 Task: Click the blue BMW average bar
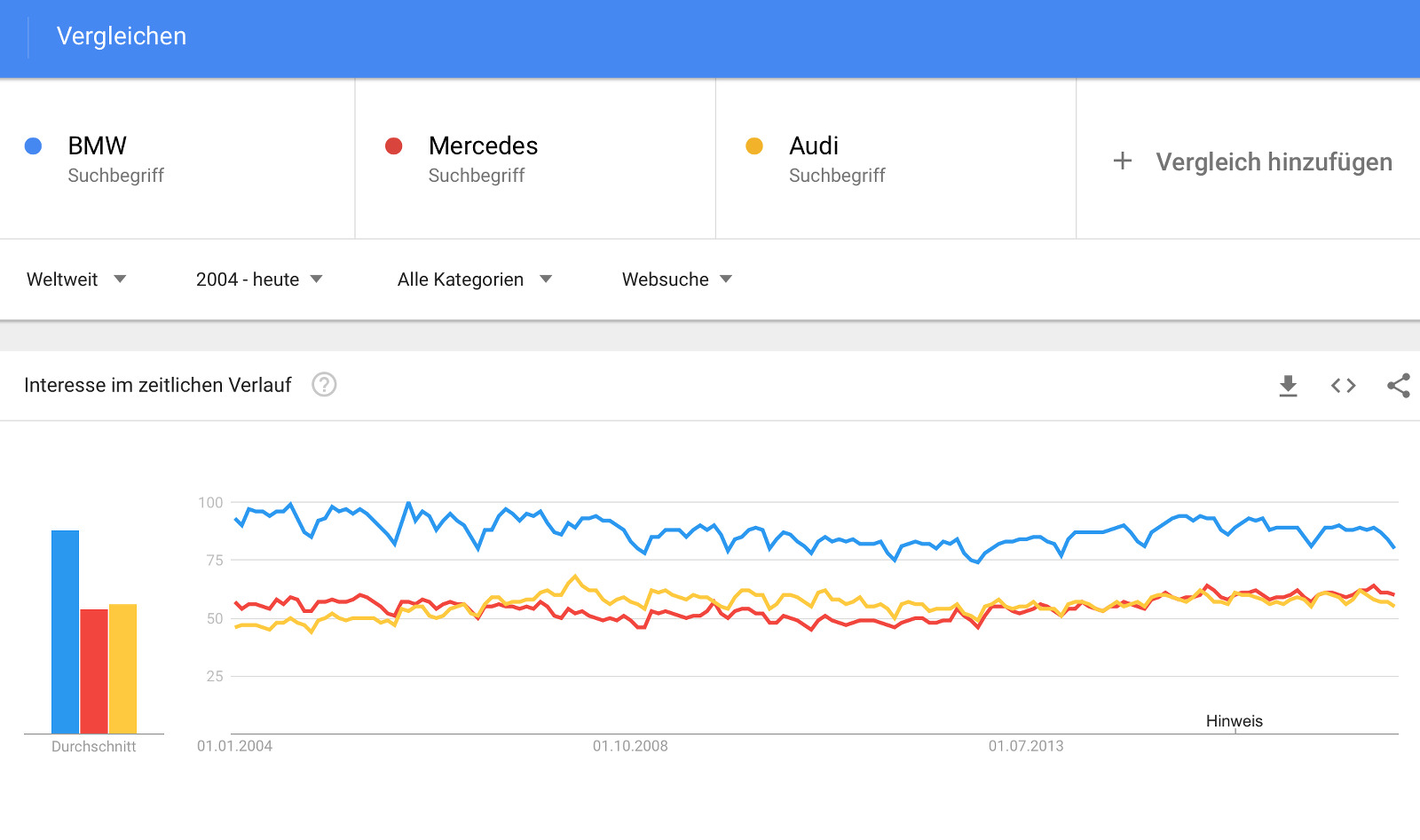[x=66, y=632]
